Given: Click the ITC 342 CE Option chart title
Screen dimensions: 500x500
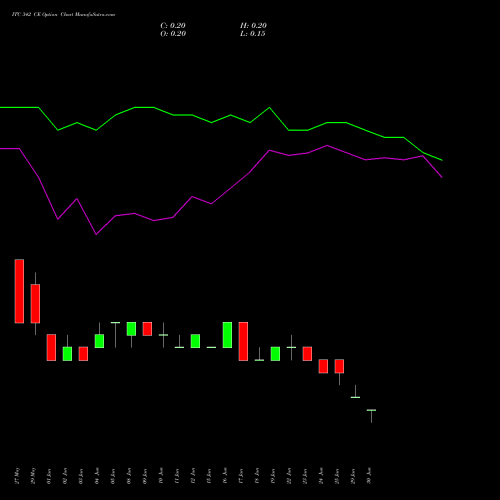Looking at the screenshot, I should click(x=63, y=15).
